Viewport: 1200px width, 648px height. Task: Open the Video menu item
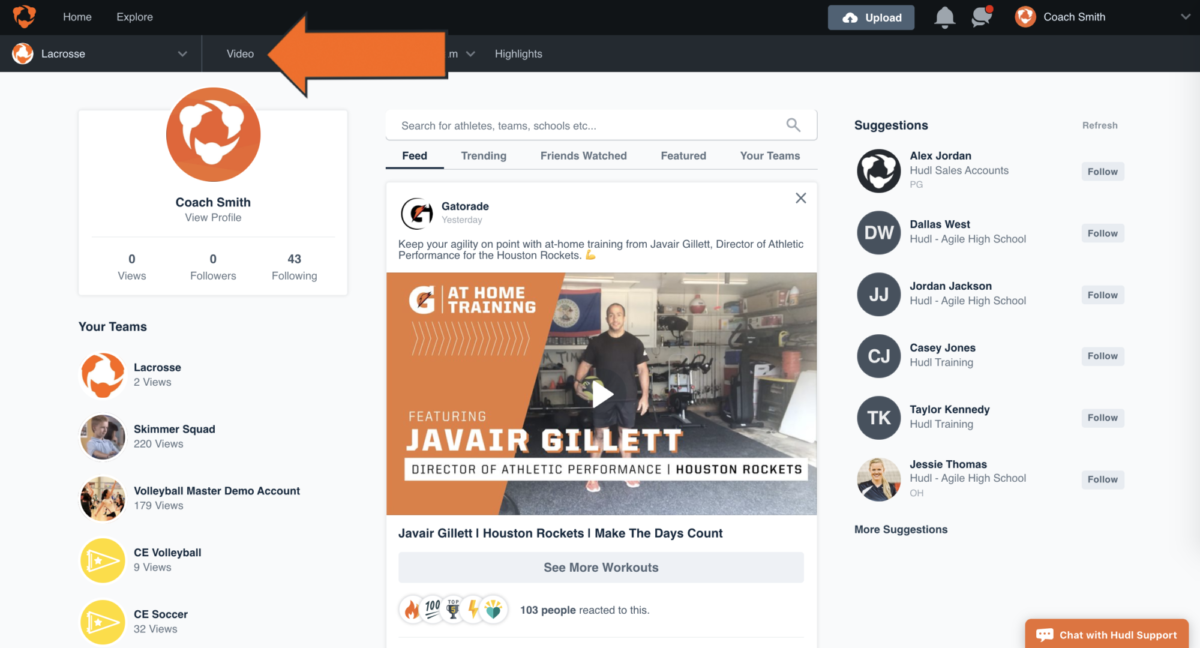click(240, 54)
